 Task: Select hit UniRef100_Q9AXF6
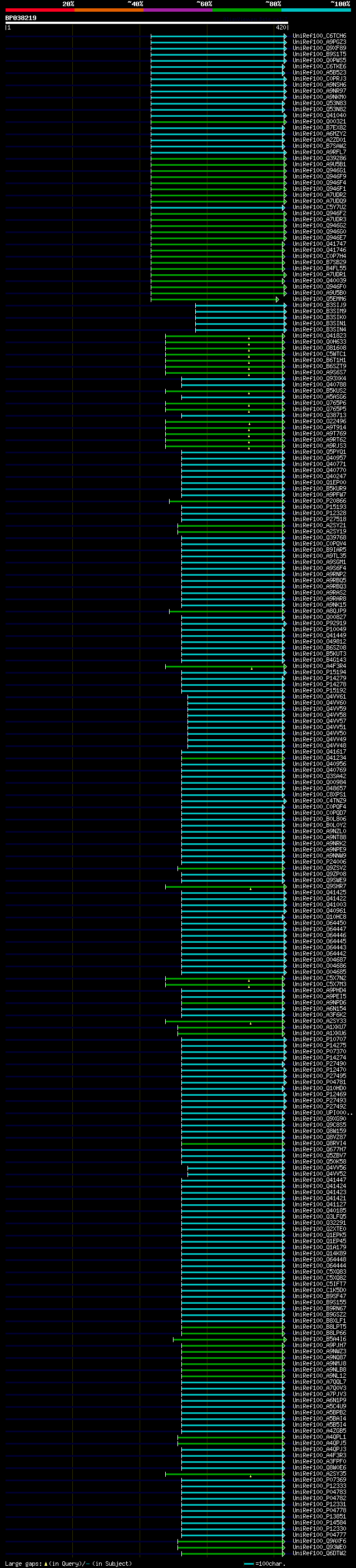319,1541
